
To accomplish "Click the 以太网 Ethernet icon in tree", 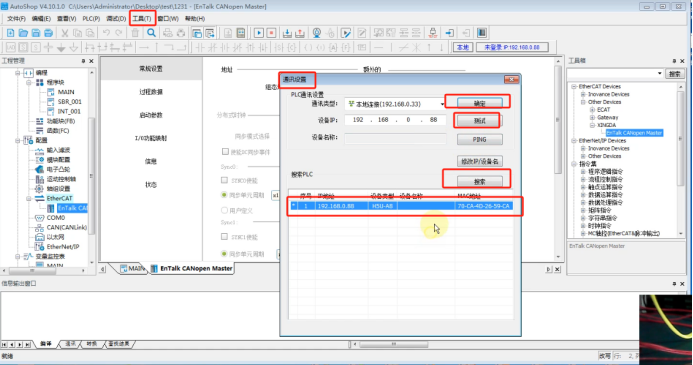I will (x=39, y=237).
